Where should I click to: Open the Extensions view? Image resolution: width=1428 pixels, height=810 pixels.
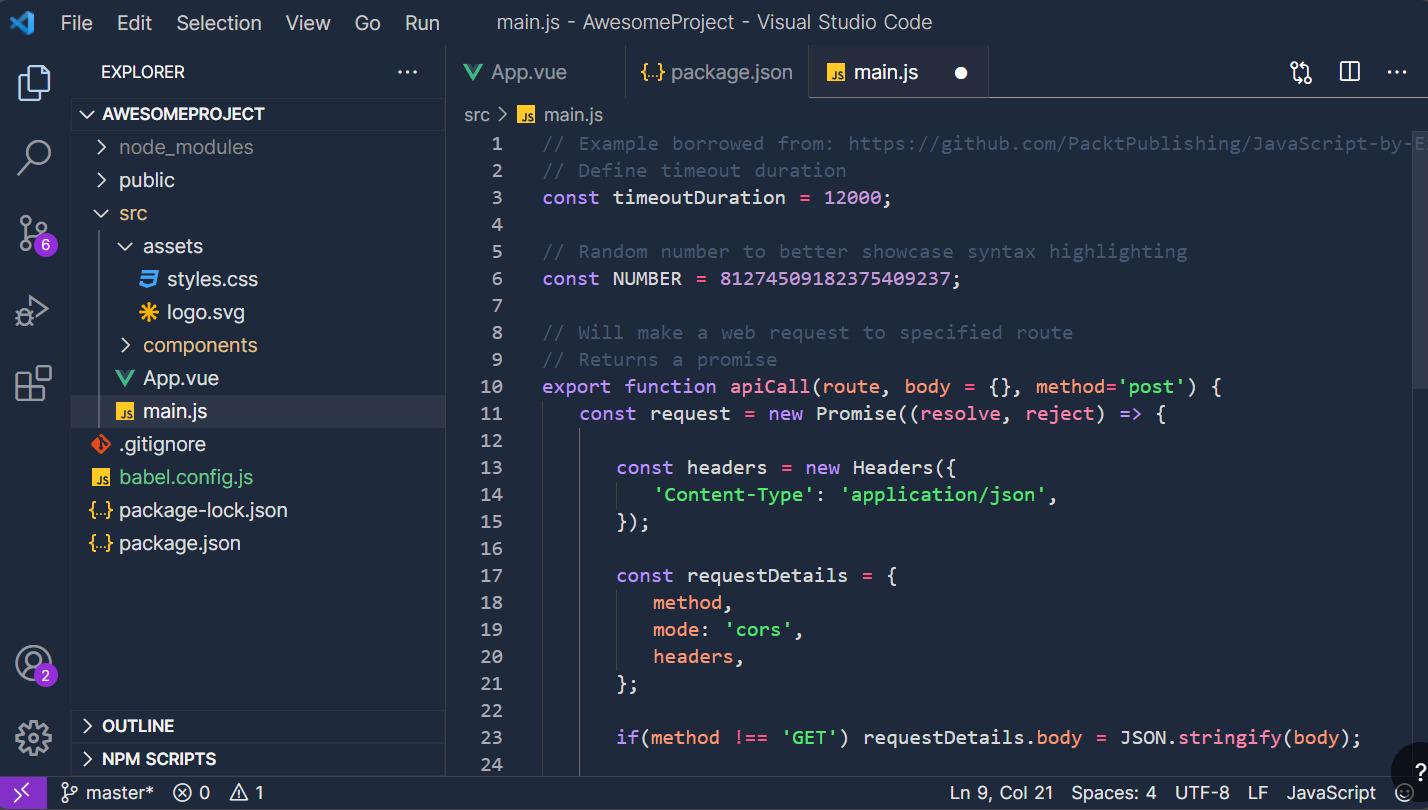click(34, 384)
